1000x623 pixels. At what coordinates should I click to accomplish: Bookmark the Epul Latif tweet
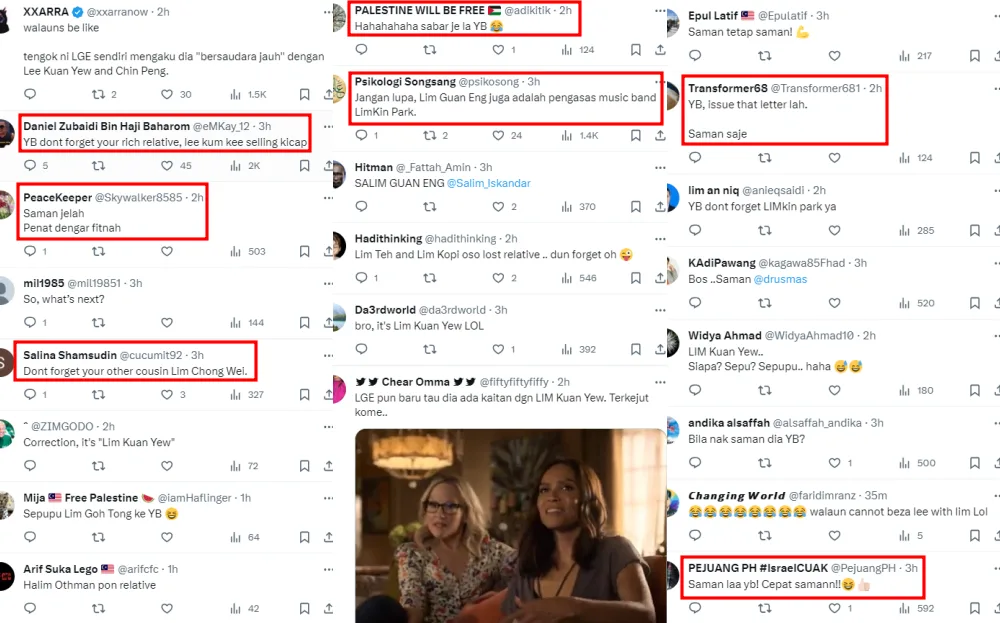click(974, 57)
